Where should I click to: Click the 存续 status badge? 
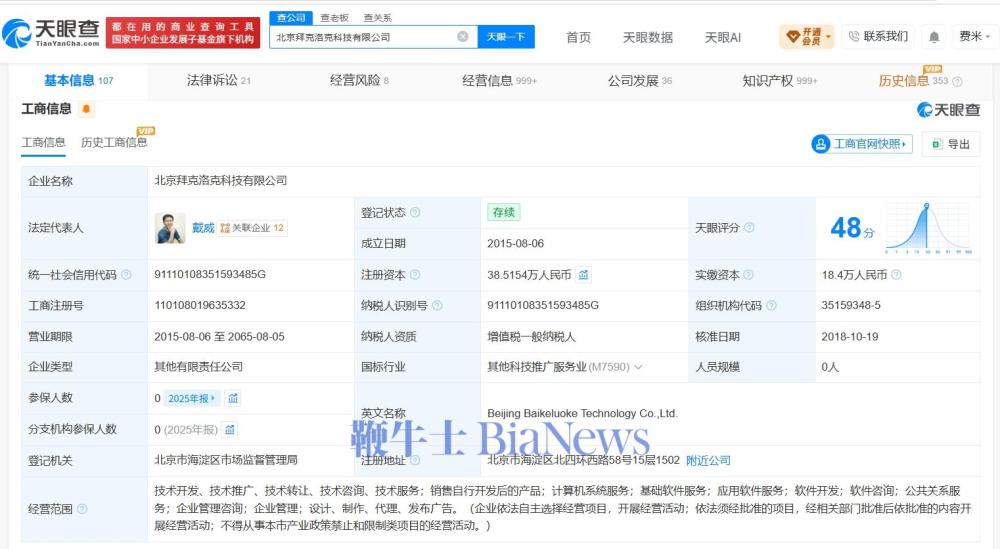coord(503,212)
